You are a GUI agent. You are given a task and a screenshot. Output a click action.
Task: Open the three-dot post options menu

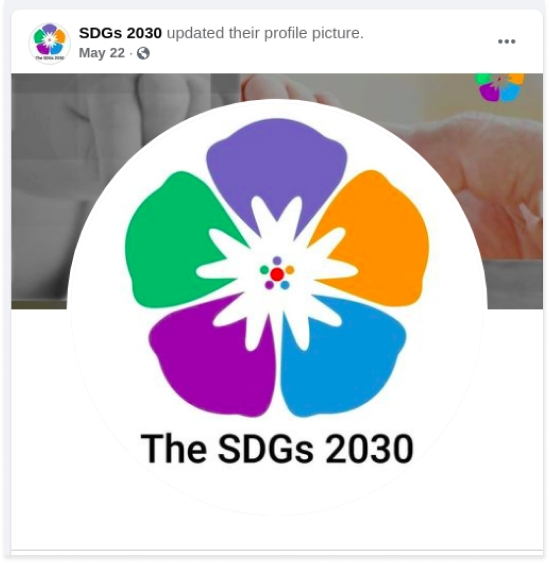click(x=507, y=42)
